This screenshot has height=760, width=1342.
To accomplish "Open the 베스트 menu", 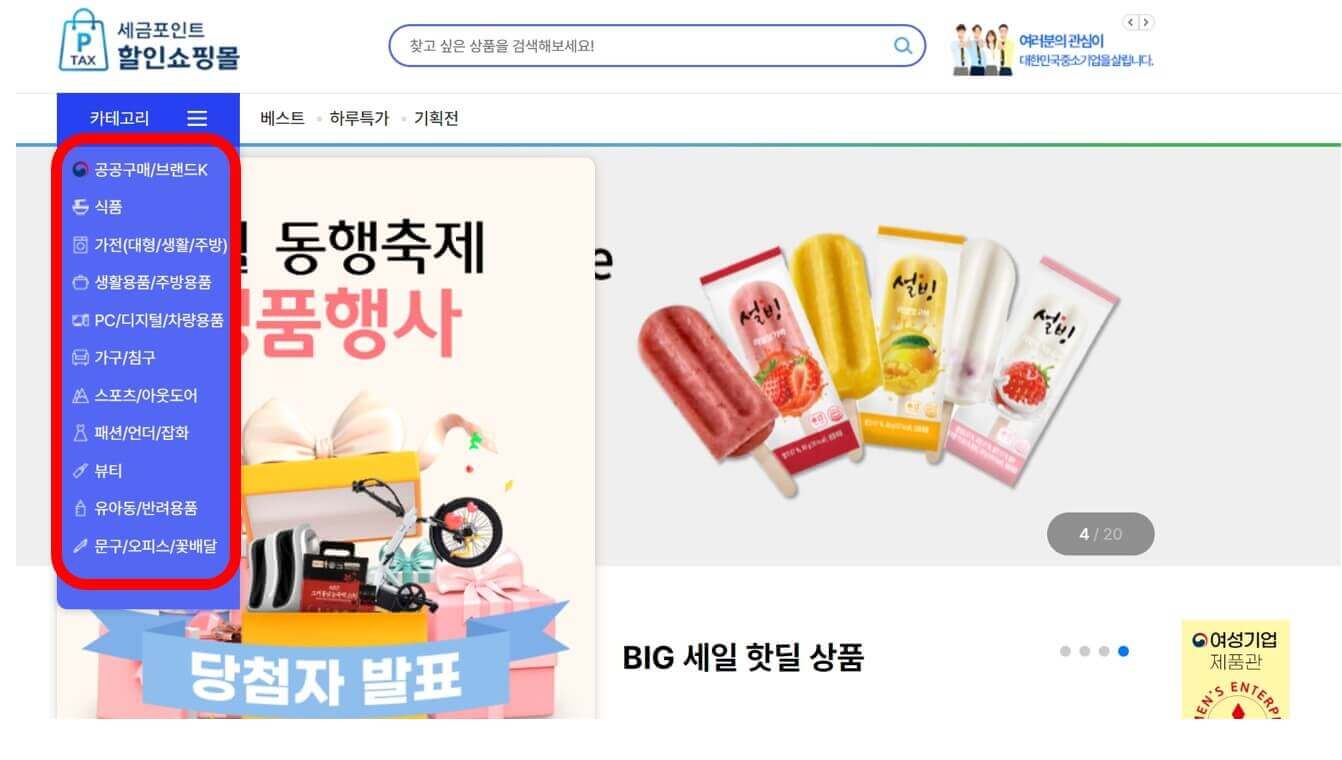I will click(x=282, y=118).
